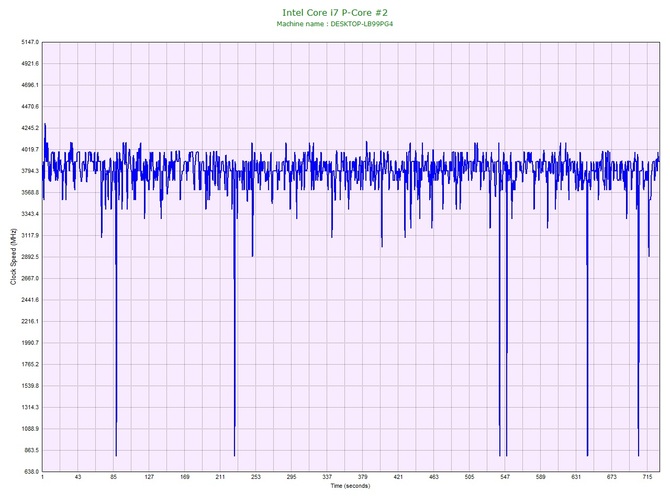
Task: Click the 863.5 y-axis value
Action: coord(32,450)
